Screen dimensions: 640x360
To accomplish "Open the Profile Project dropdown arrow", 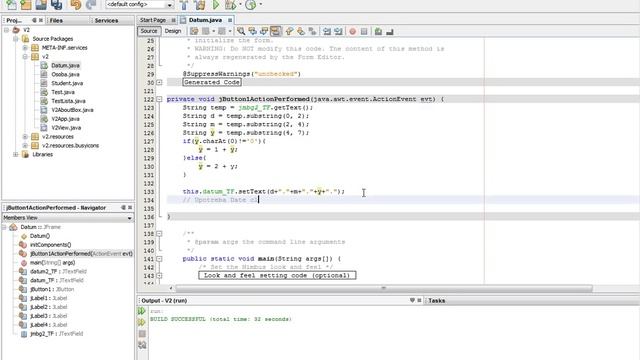I will (x=261, y=4).
